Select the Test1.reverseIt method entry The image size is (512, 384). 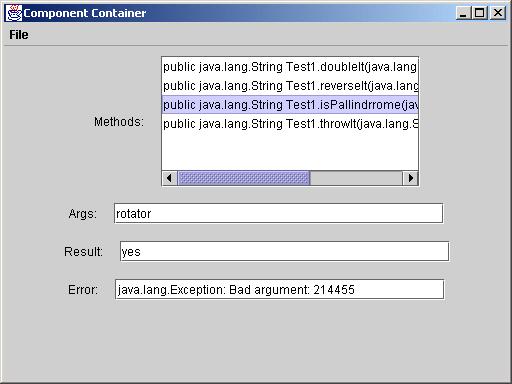(290, 86)
